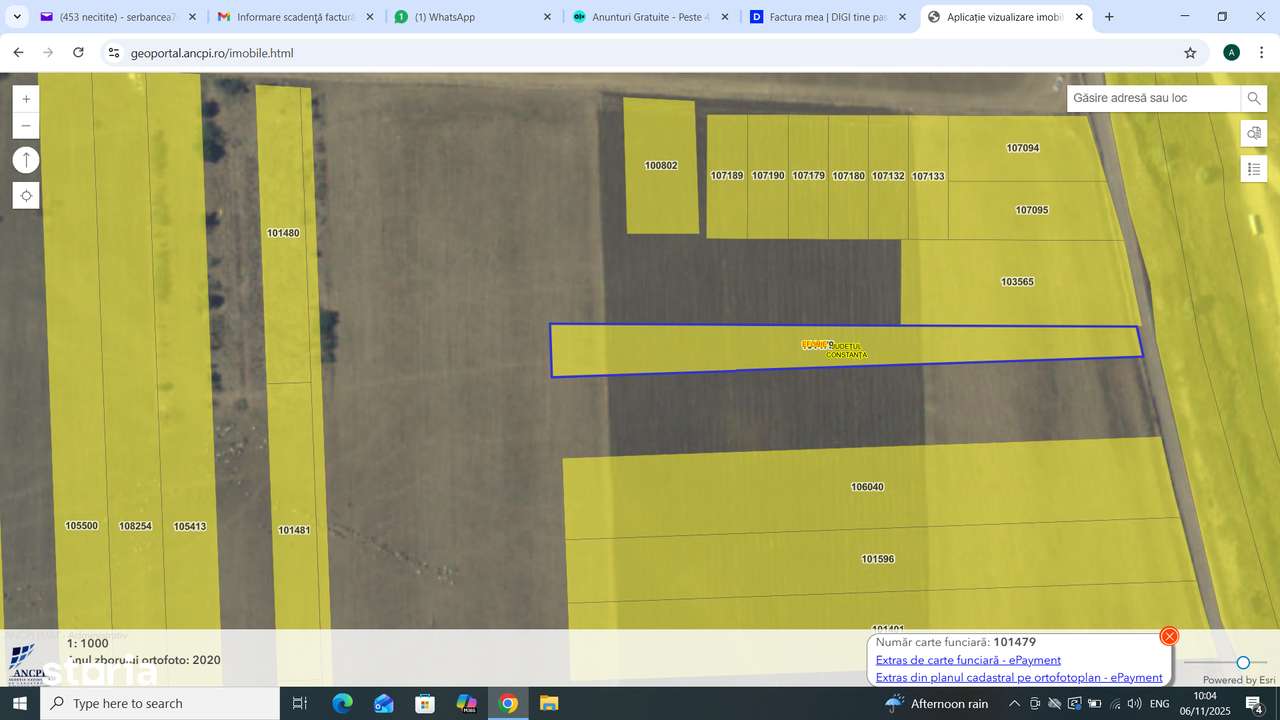Open the Chrome three-dot menu

pos(1262,53)
